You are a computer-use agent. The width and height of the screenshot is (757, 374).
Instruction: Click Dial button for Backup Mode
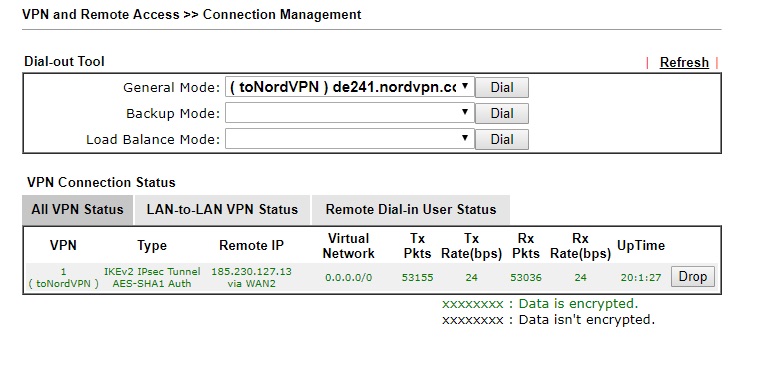(x=502, y=113)
